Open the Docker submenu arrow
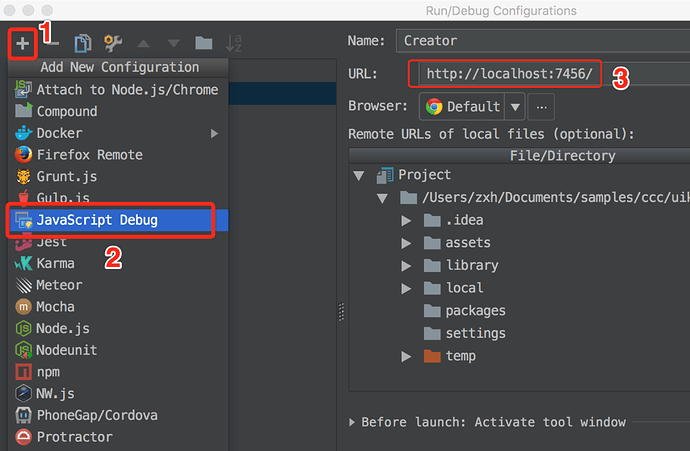Screen dimensions: 690x451 click(214, 133)
